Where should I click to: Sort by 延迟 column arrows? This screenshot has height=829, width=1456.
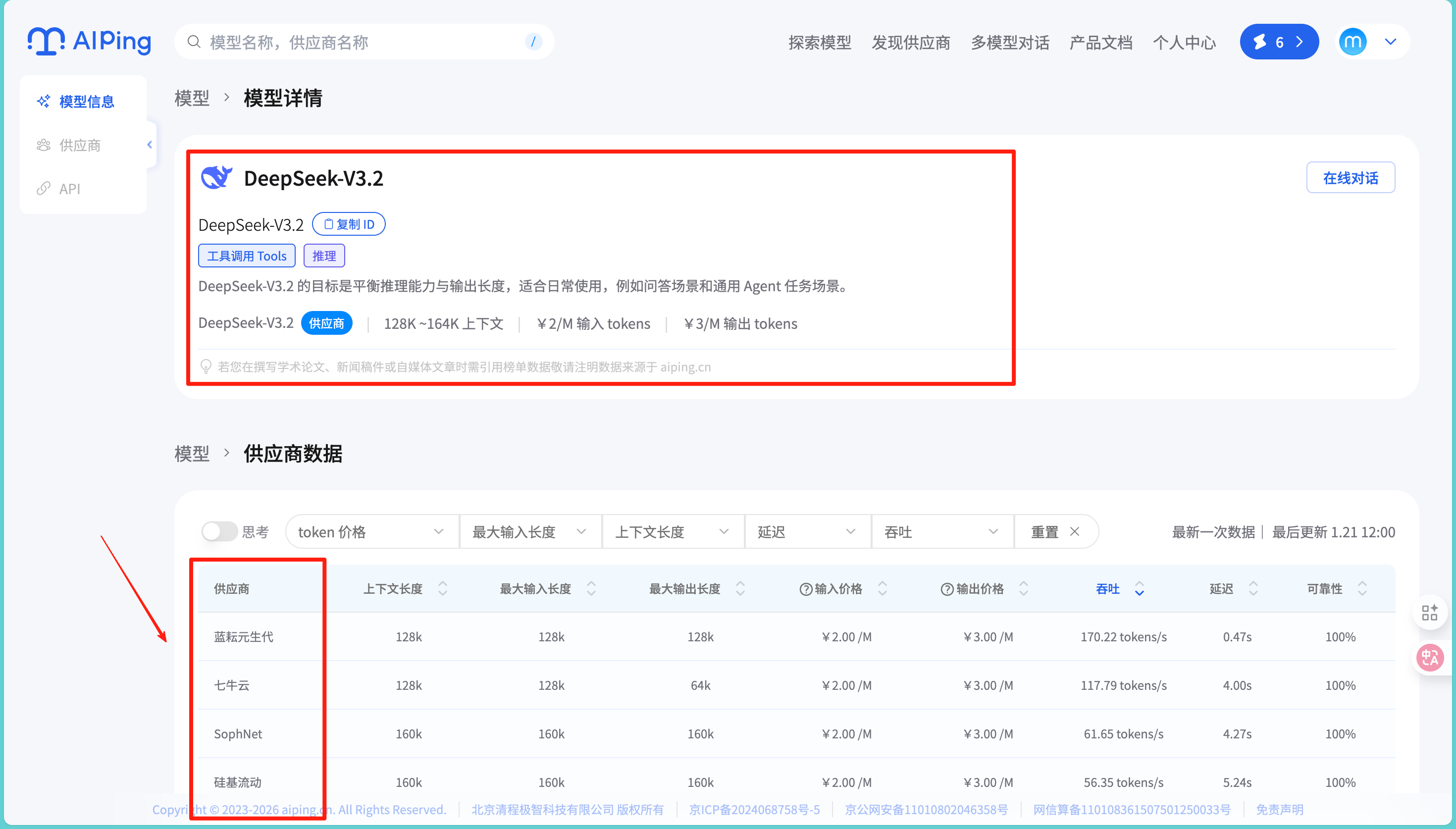(1253, 589)
